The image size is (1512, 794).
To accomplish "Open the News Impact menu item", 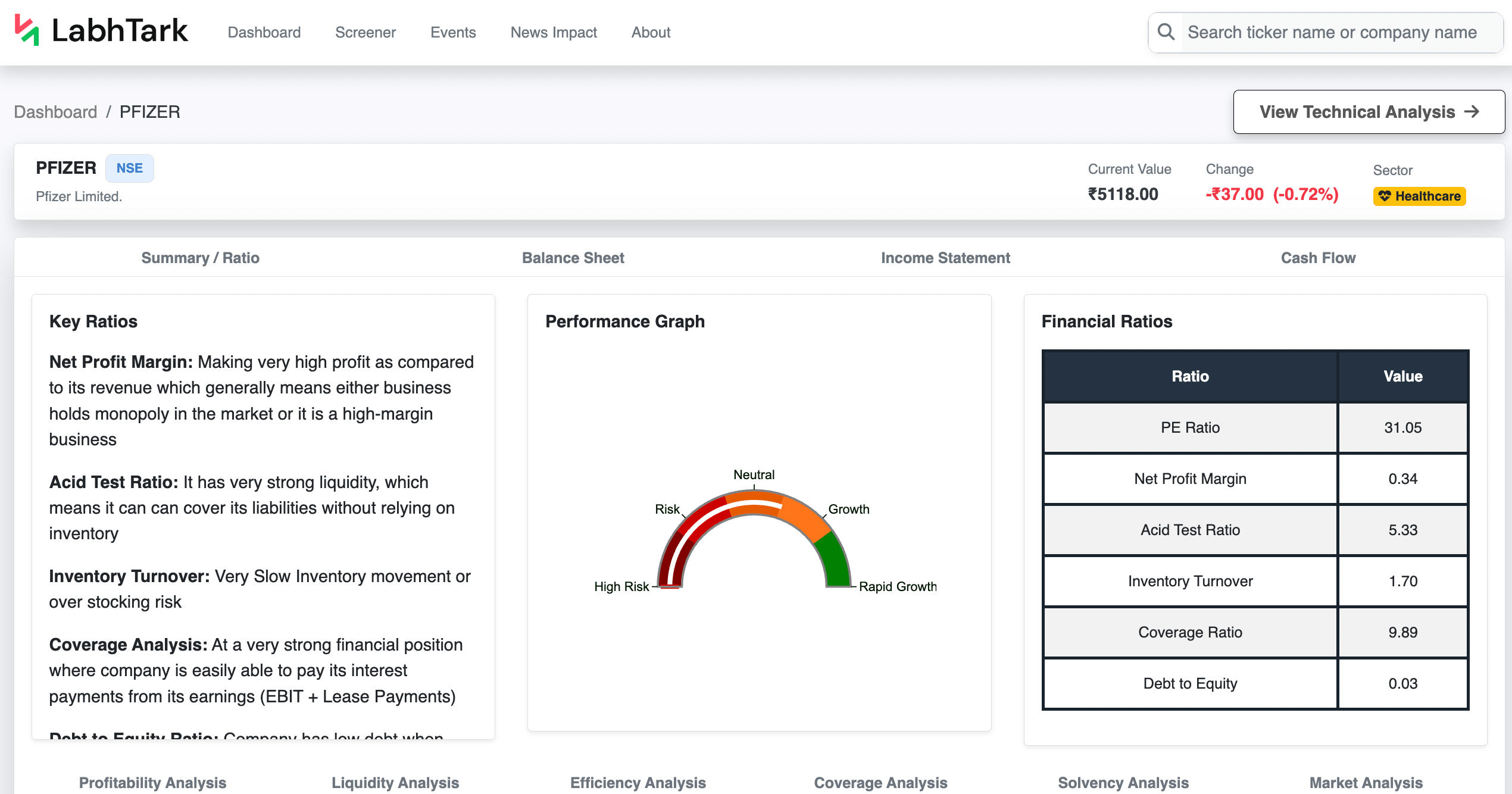I will click(x=554, y=32).
